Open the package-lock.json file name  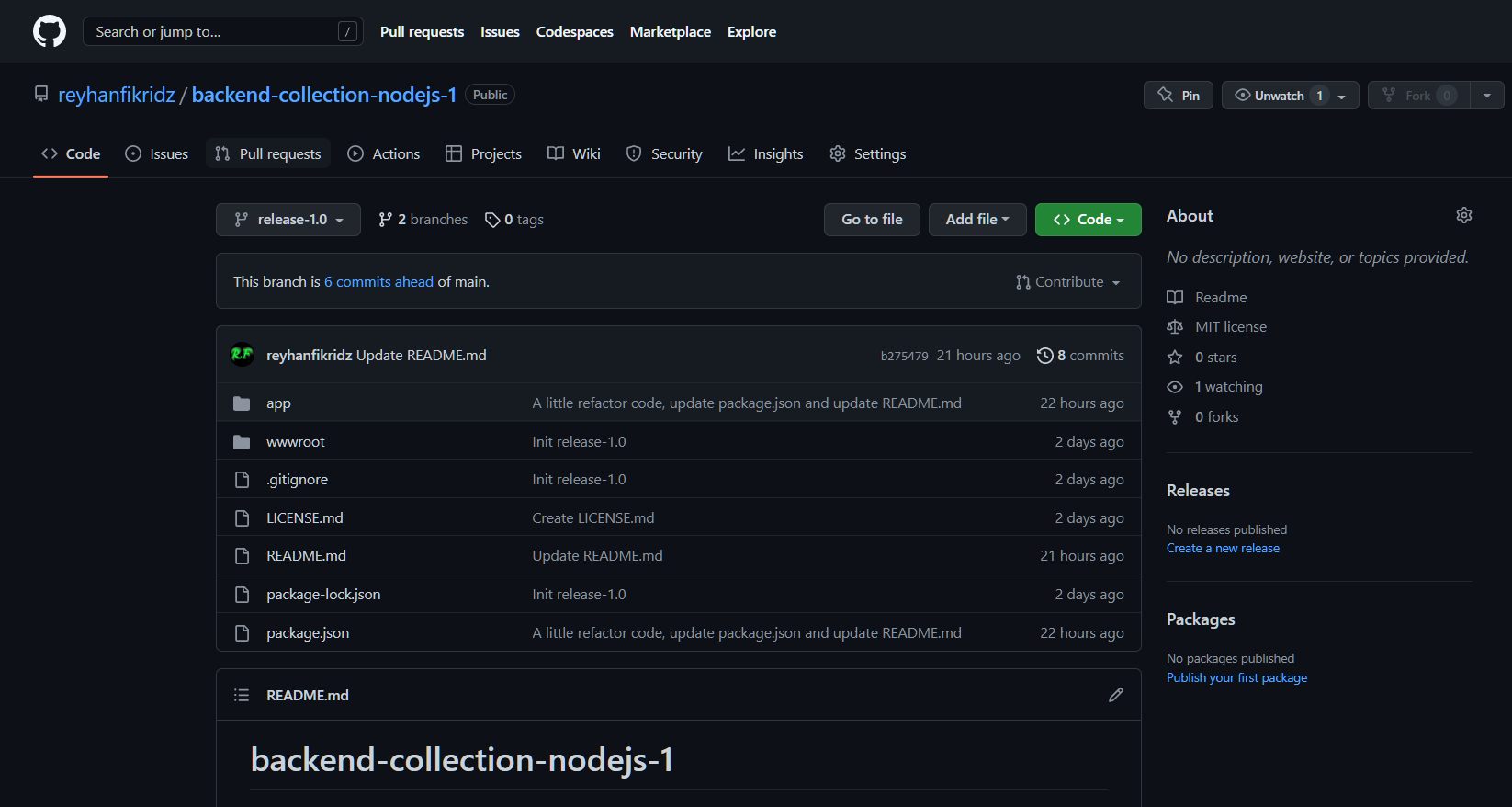(323, 595)
